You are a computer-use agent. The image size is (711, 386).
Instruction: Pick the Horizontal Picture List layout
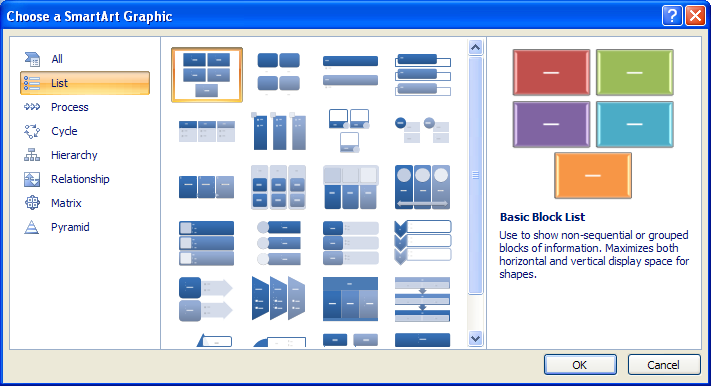point(350,187)
